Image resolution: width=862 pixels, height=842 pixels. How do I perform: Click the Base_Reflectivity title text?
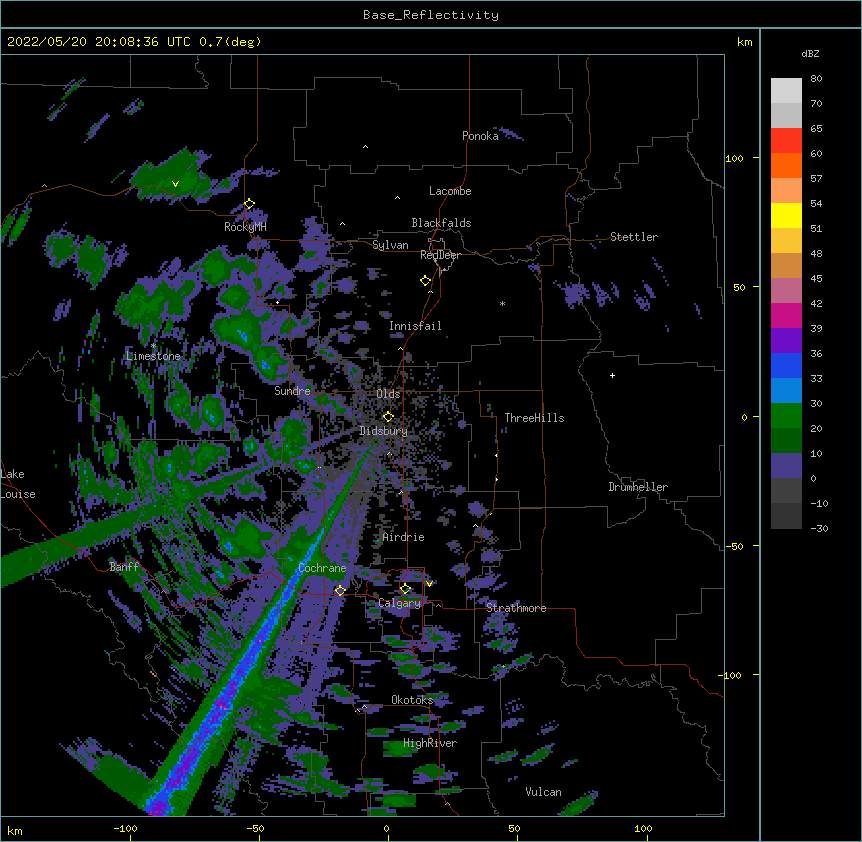tap(430, 15)
